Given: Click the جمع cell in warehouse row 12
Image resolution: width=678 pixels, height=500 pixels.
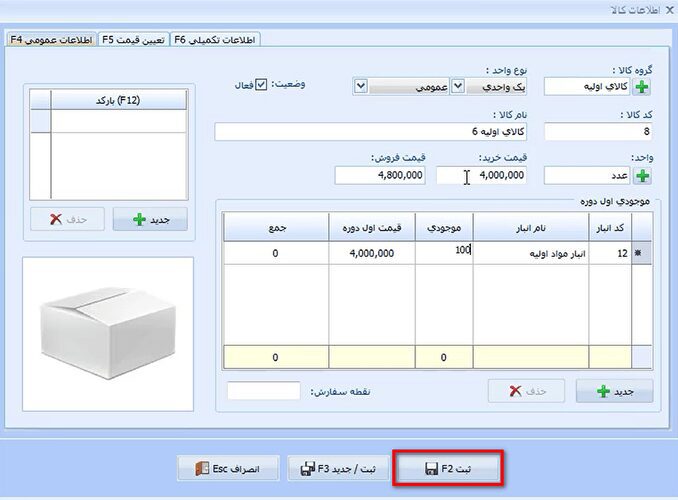Looking at the screenshot, I should [x=276, y=253].
